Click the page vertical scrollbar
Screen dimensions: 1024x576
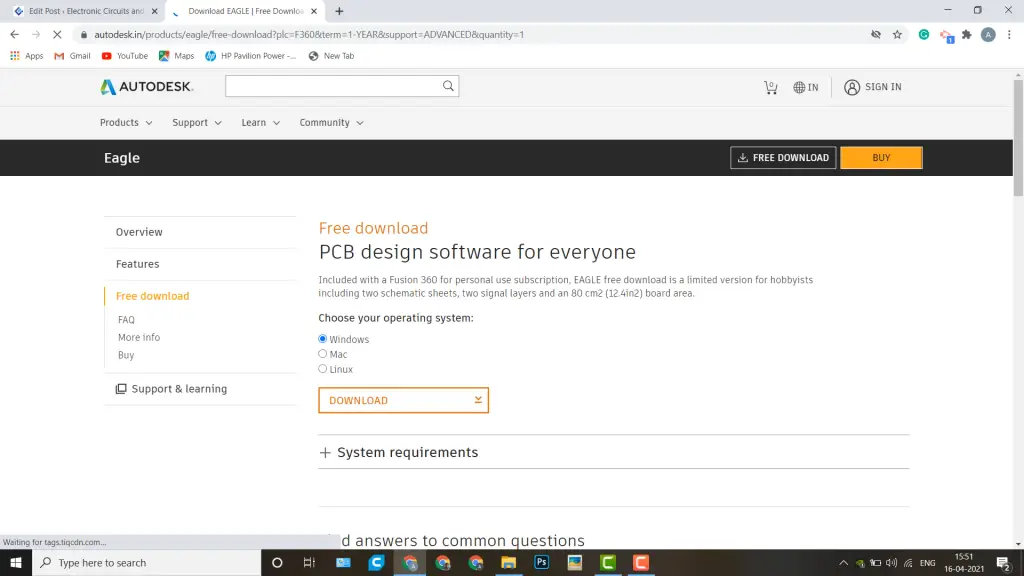[1018, 137]
